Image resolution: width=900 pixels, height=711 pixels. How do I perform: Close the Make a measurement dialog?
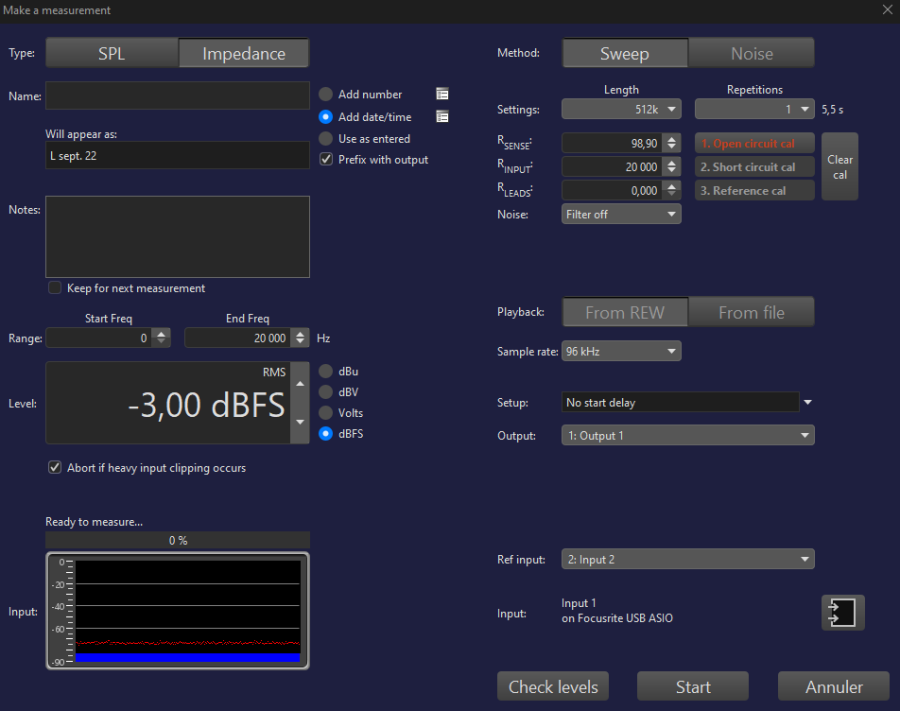pos(887,10)
